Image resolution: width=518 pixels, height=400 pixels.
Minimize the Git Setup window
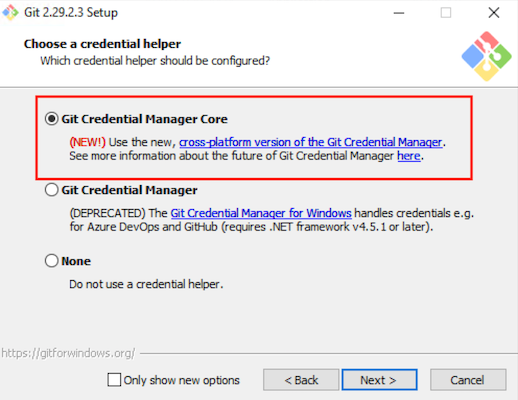pyautogui.click(x=399, y=13)
